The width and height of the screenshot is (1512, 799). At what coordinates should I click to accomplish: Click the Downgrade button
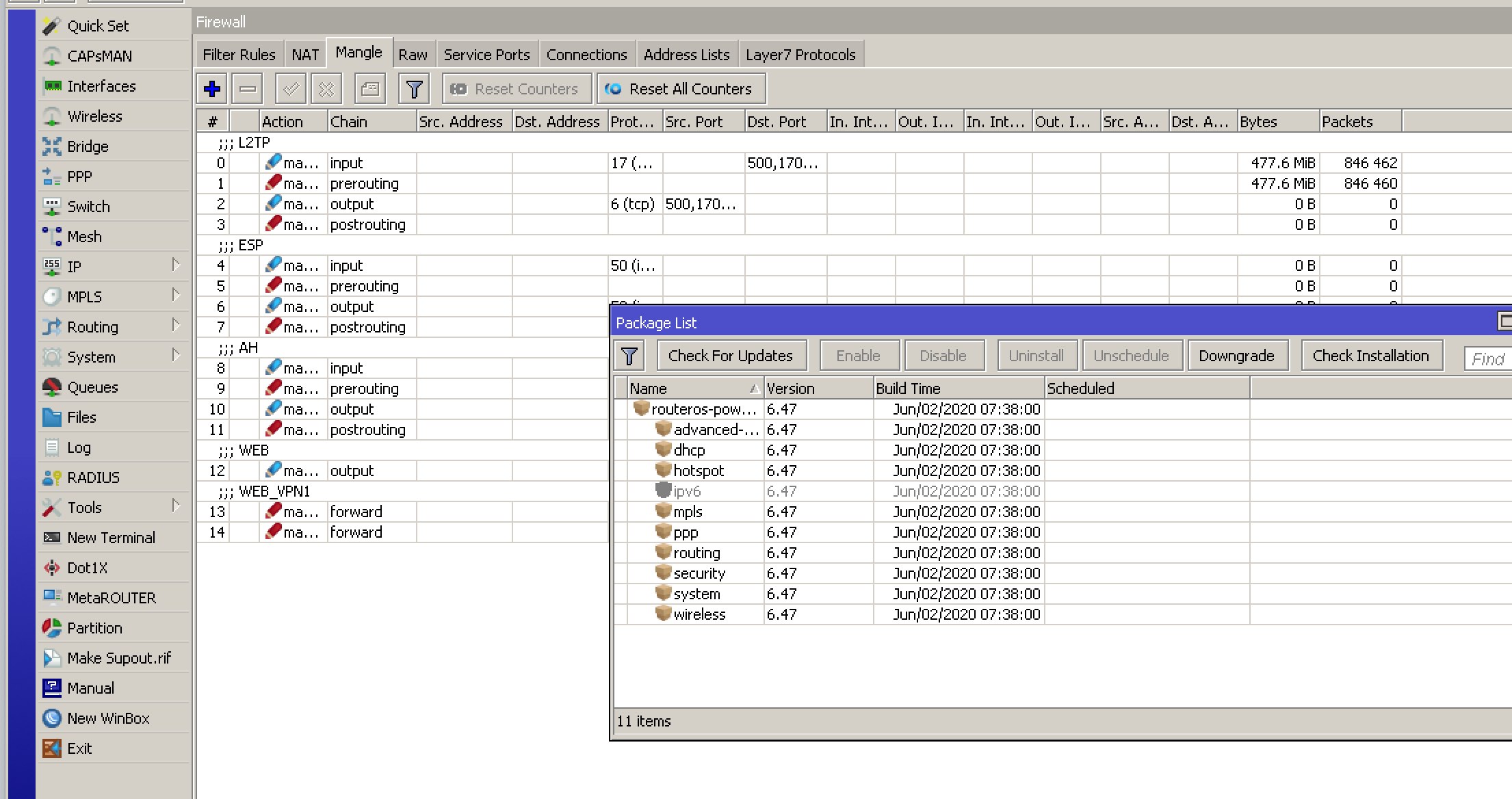[x=1237, y=356]
